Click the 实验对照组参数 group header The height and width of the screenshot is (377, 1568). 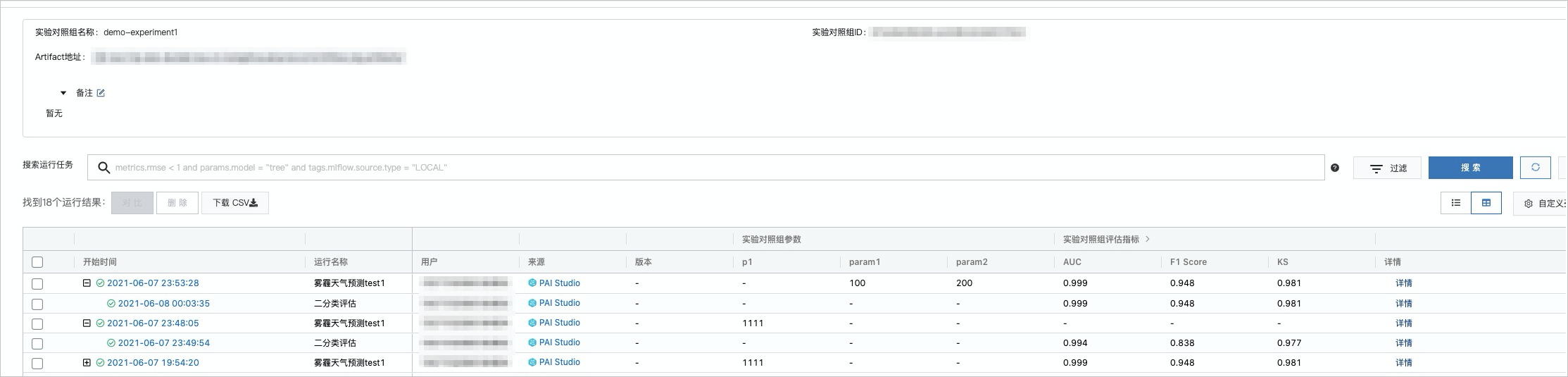[x=772, y=240]
